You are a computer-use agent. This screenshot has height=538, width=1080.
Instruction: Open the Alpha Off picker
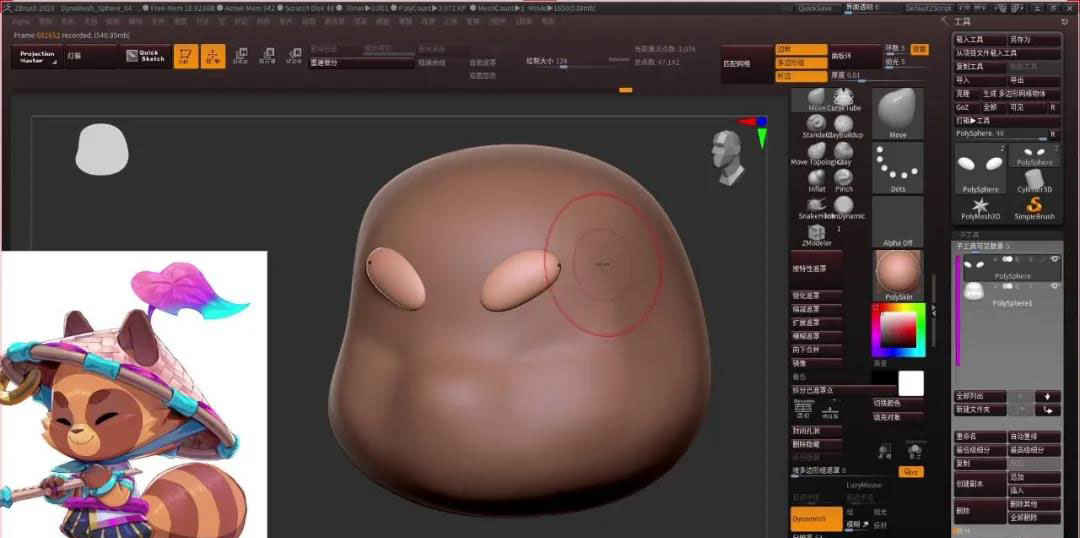[x=897, y=222]
